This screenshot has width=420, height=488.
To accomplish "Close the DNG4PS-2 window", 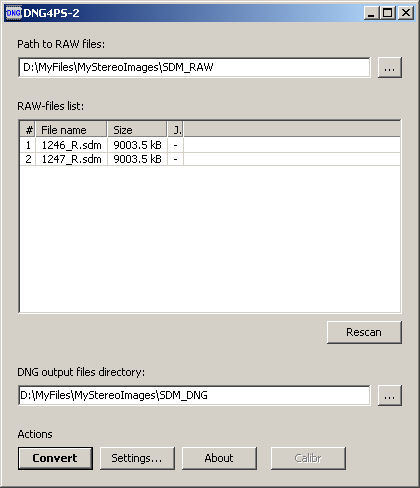I will pyautogui.click(x=406, y=13).
